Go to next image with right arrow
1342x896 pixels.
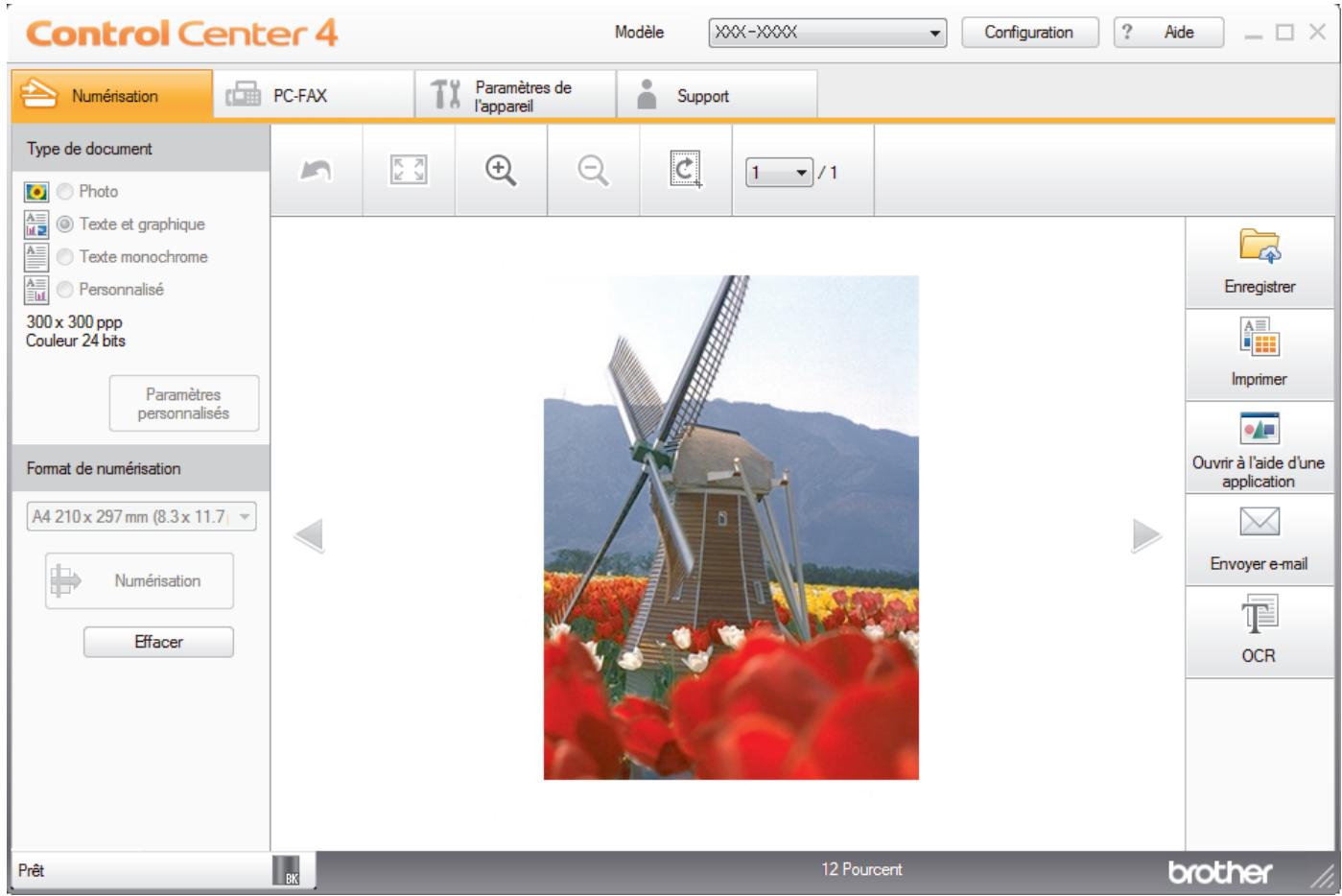[x=1146, y=535]
